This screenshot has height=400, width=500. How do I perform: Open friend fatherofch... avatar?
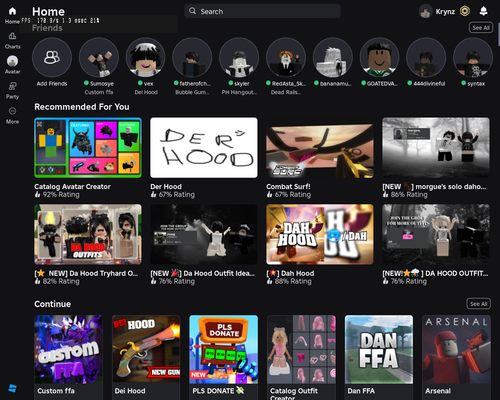pyautogui.click(x=192, y=57)
